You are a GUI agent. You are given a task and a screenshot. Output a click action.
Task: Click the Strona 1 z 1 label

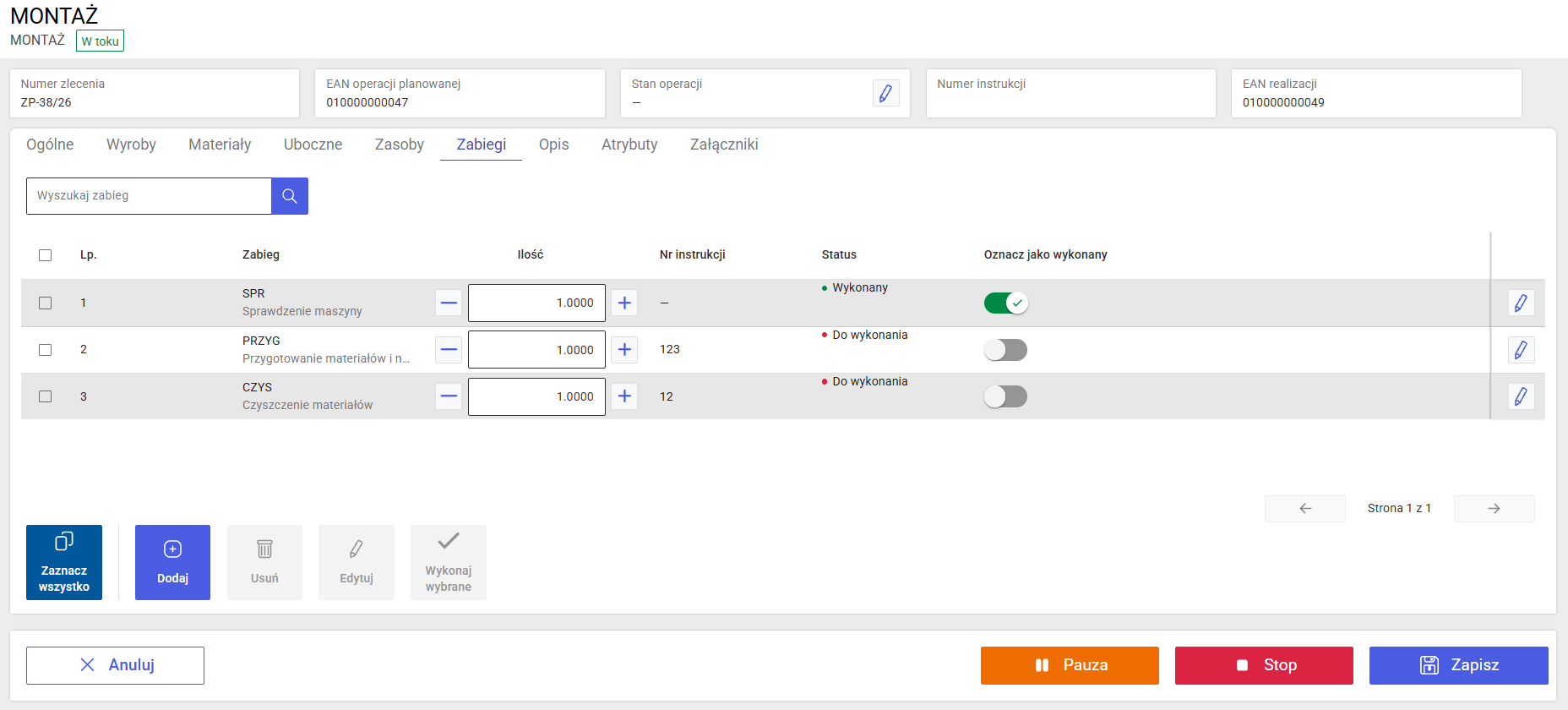[1399, 508]
